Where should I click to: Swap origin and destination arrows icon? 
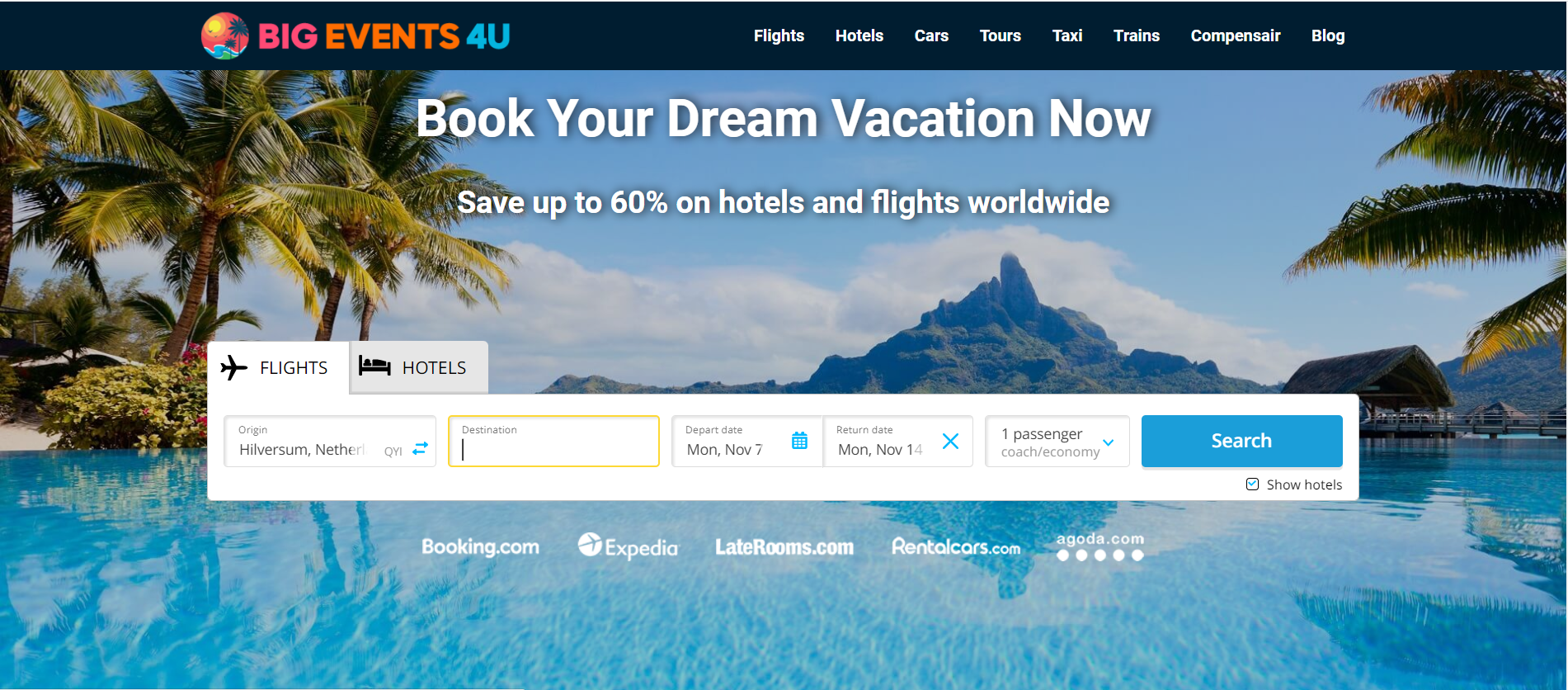pyautogui.click(x=421, y=448)
